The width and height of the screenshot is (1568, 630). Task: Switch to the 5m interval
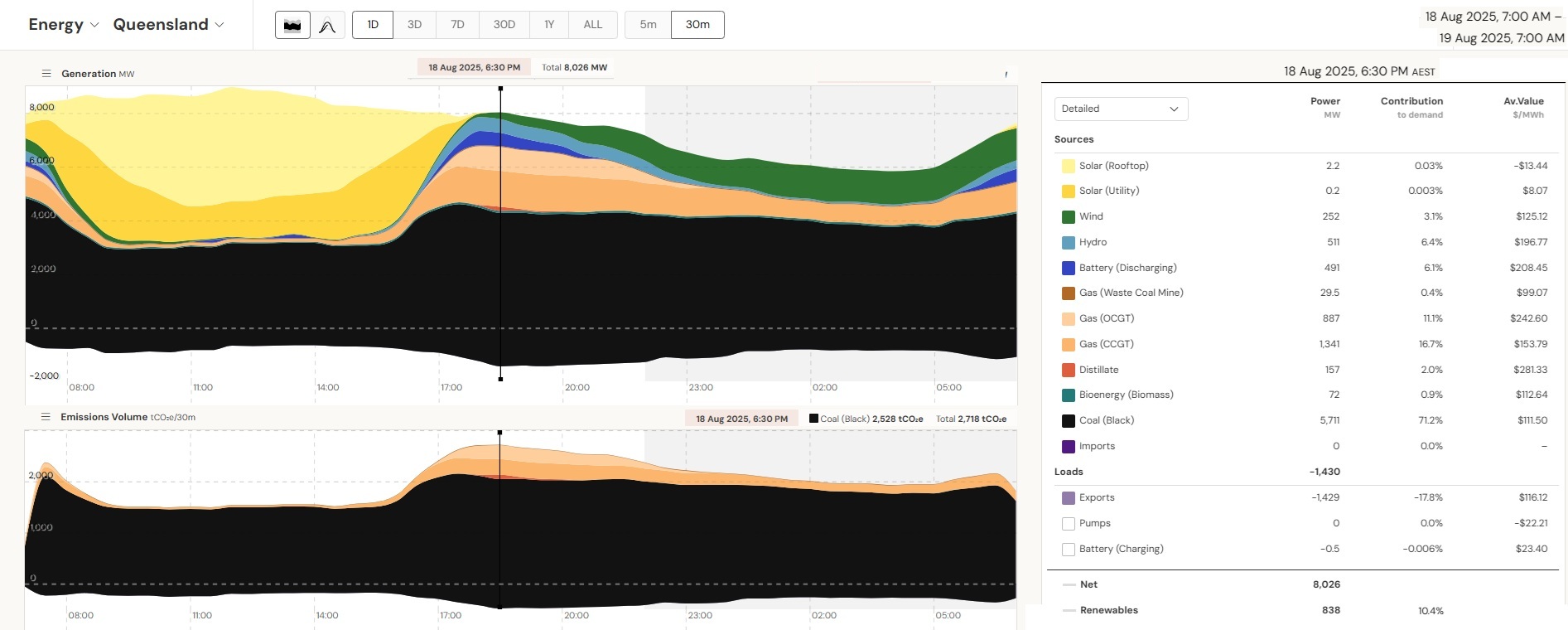(648, 25)
